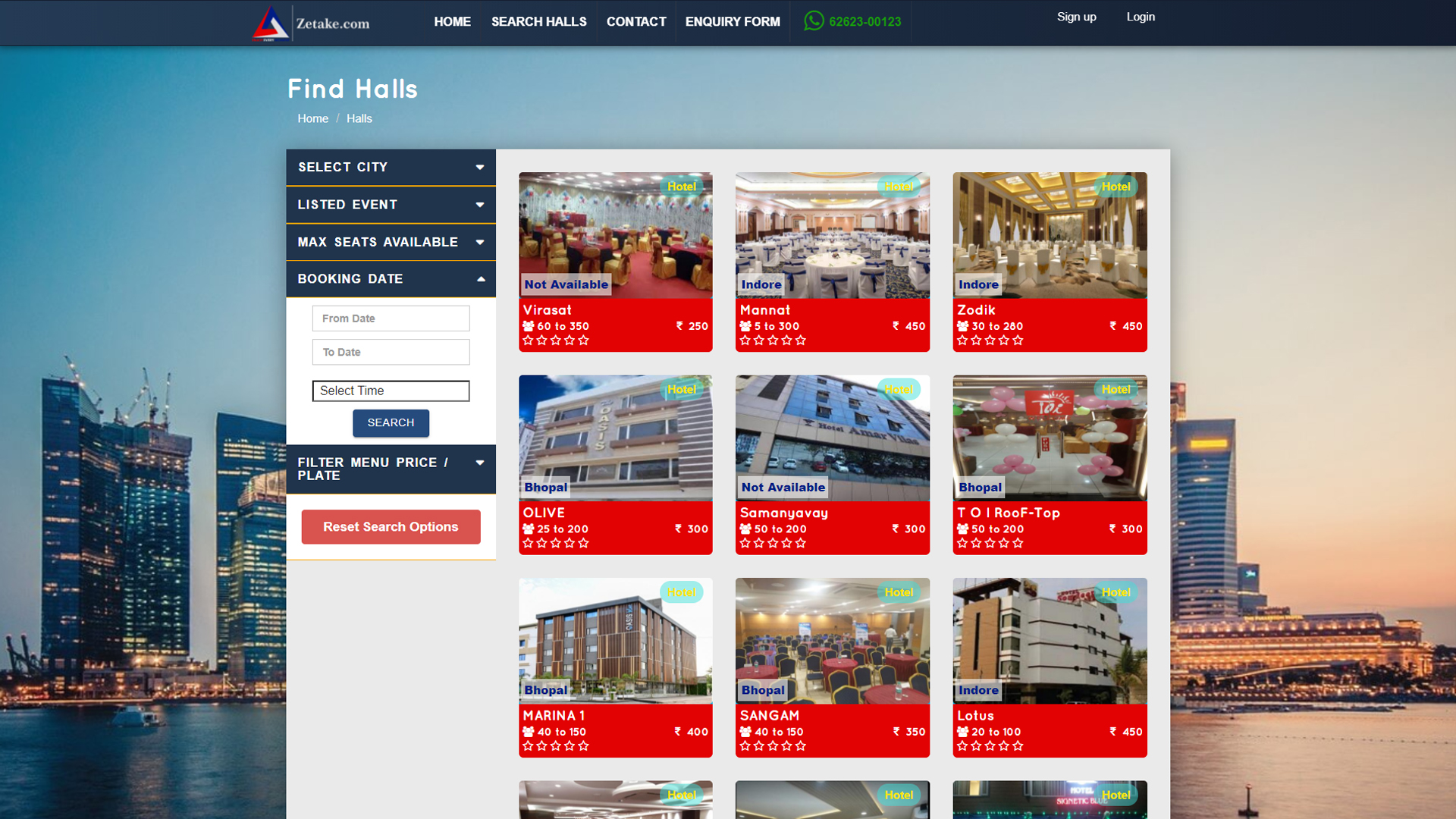Expand the MAX SEATS AVAILABLE filter

391,242
